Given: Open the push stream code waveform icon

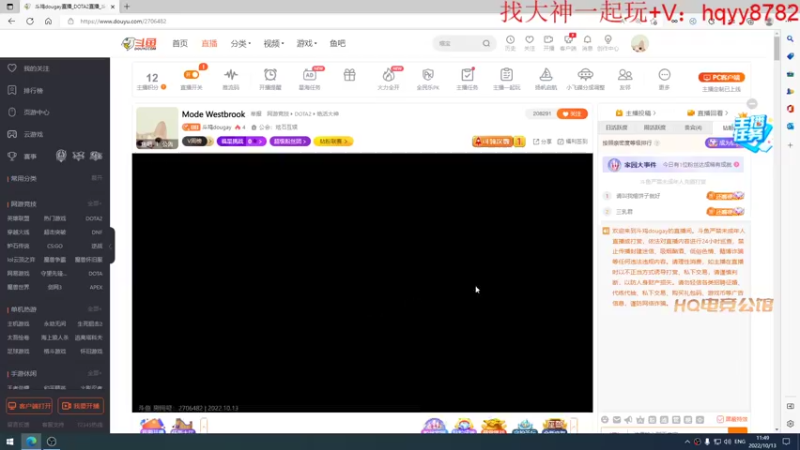Looking at the screenshot, I should (231, 75).
